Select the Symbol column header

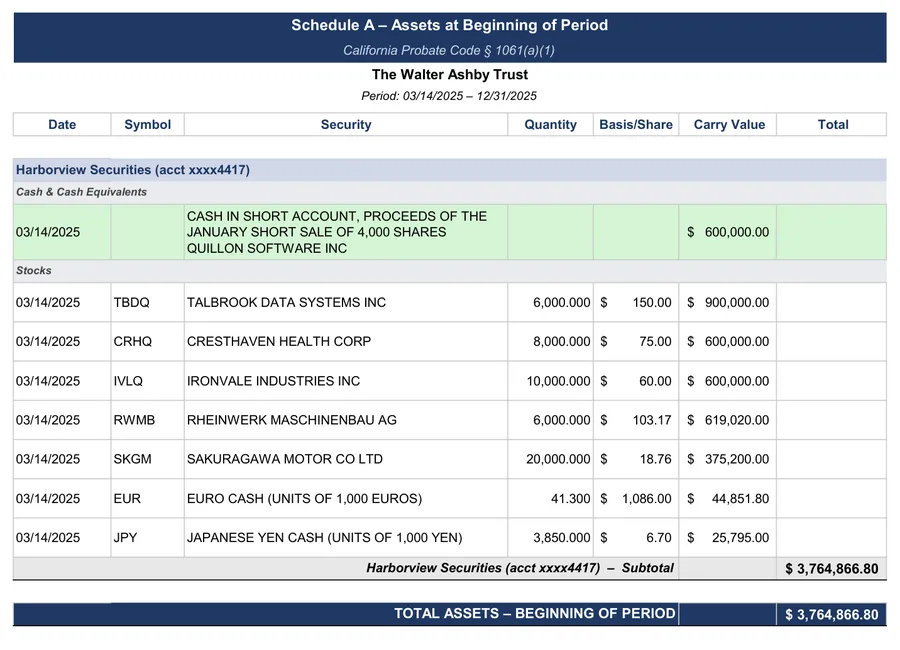148,125
